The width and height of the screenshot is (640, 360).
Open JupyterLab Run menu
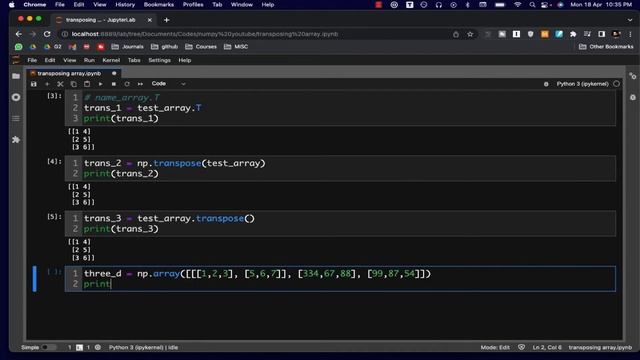point(89,60)
